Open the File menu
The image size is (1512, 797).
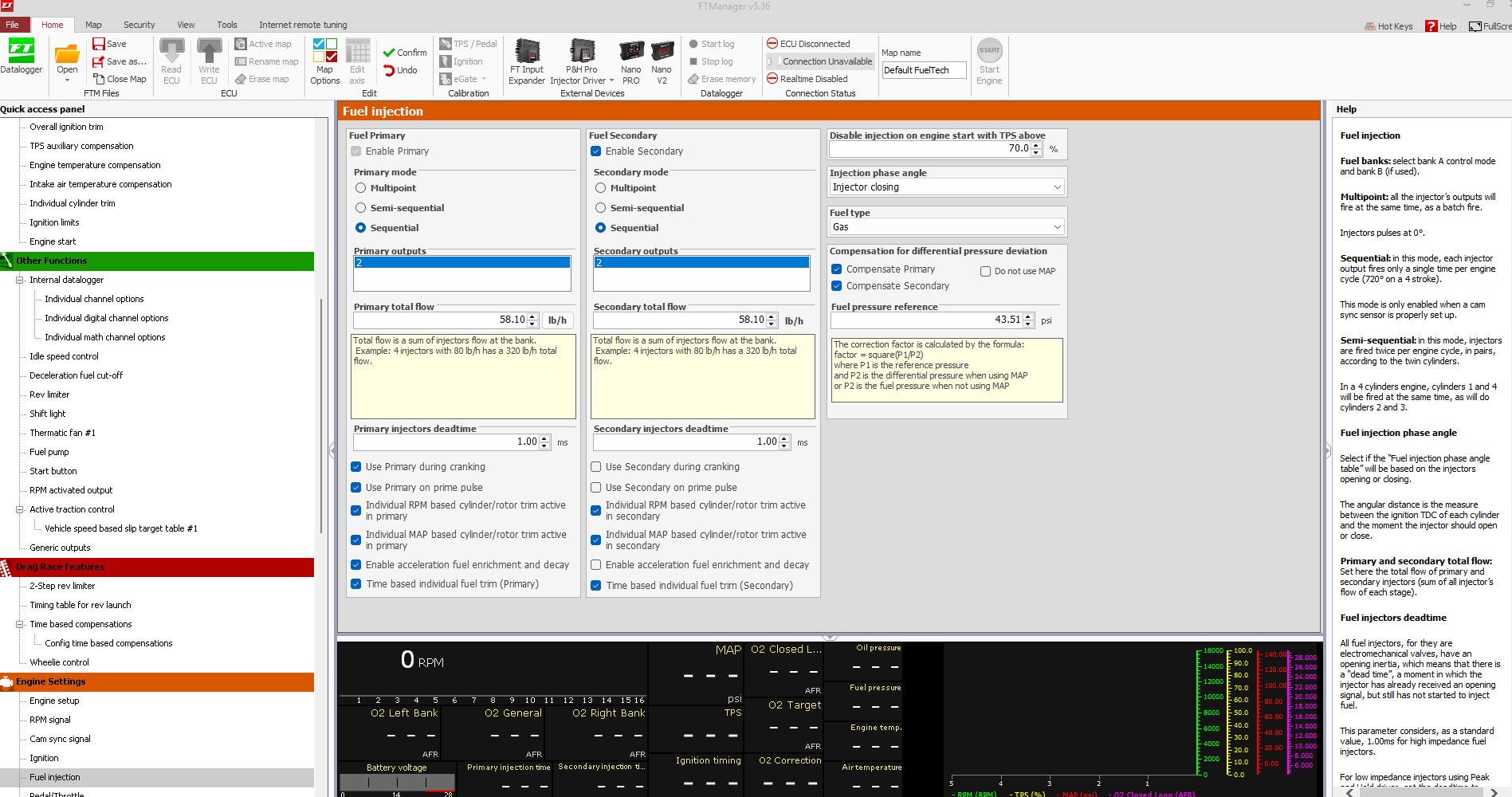[x=13, y=25]
